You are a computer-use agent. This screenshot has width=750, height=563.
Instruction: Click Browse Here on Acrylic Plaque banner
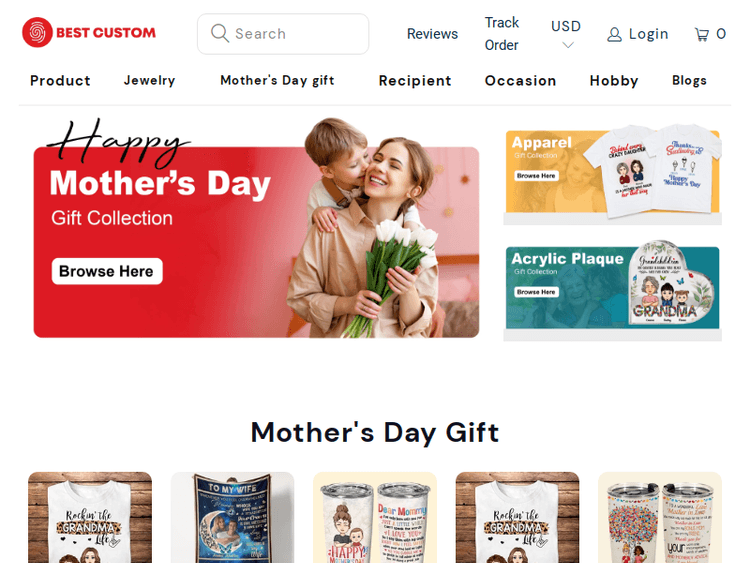pos(536,292)
